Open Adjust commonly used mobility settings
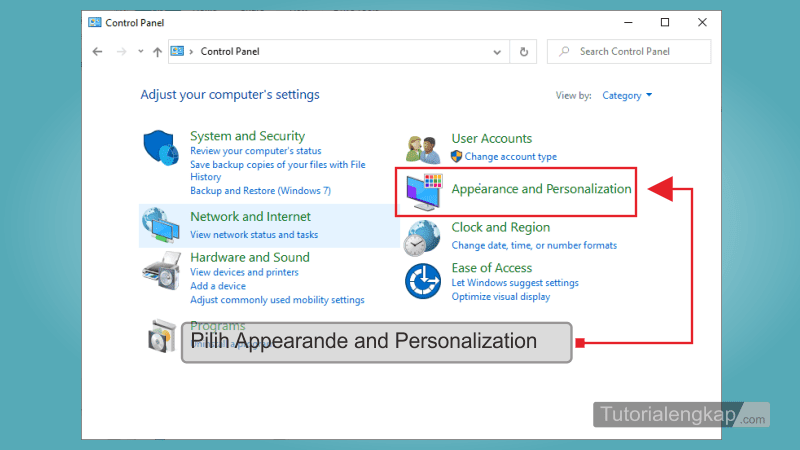Image resolution: width=800 pixels, height=450 pixels. (x=277, y=300)
